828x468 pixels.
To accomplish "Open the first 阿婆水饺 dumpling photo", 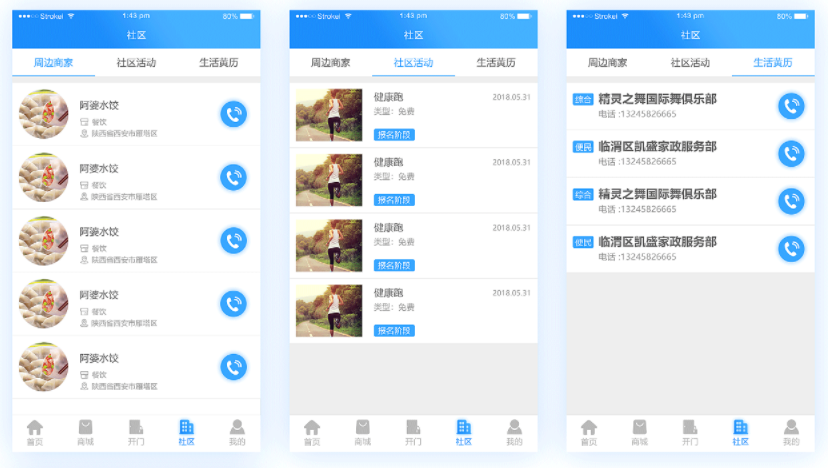I will (43, 114).
